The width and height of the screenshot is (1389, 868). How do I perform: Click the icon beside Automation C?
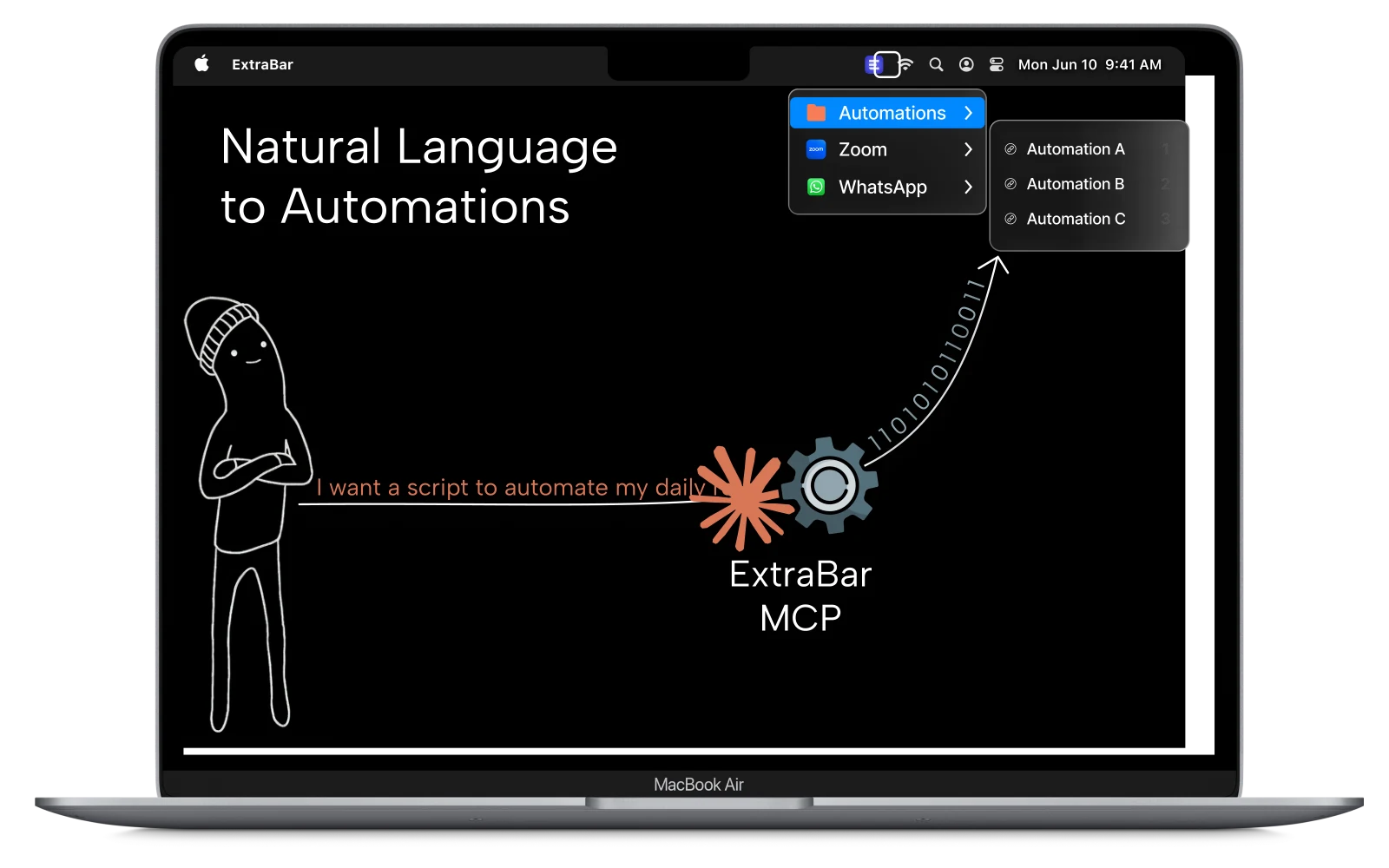pos(1010,219)
